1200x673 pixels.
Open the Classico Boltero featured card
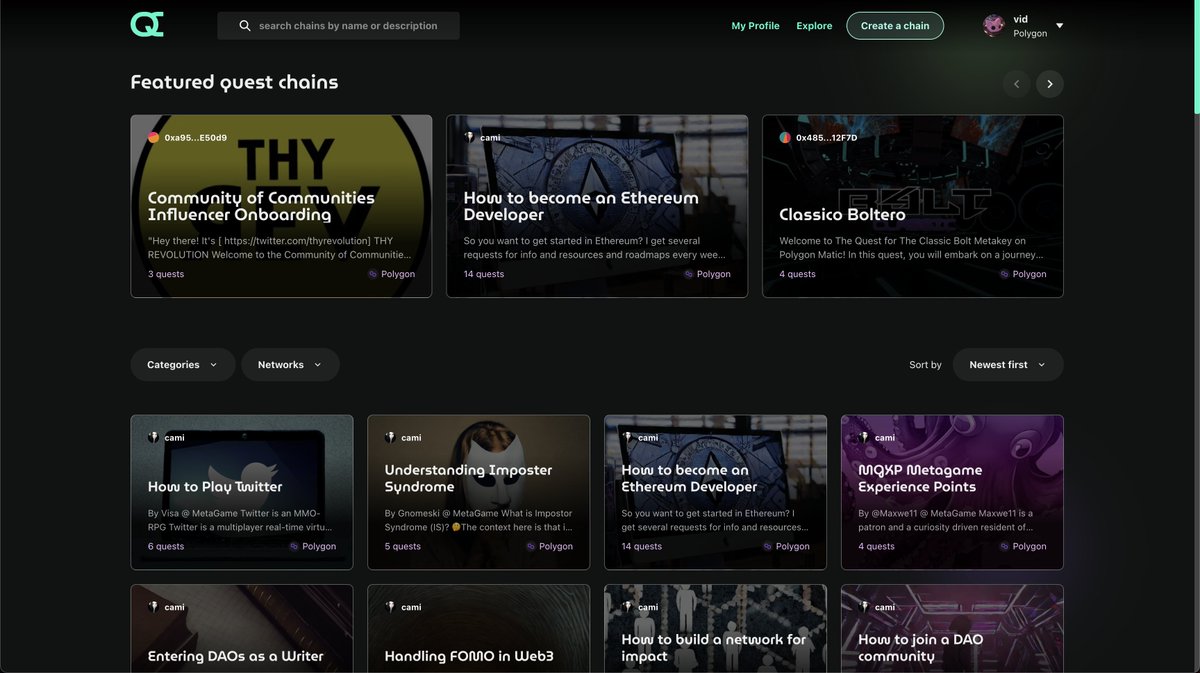[x=912, y=206]
